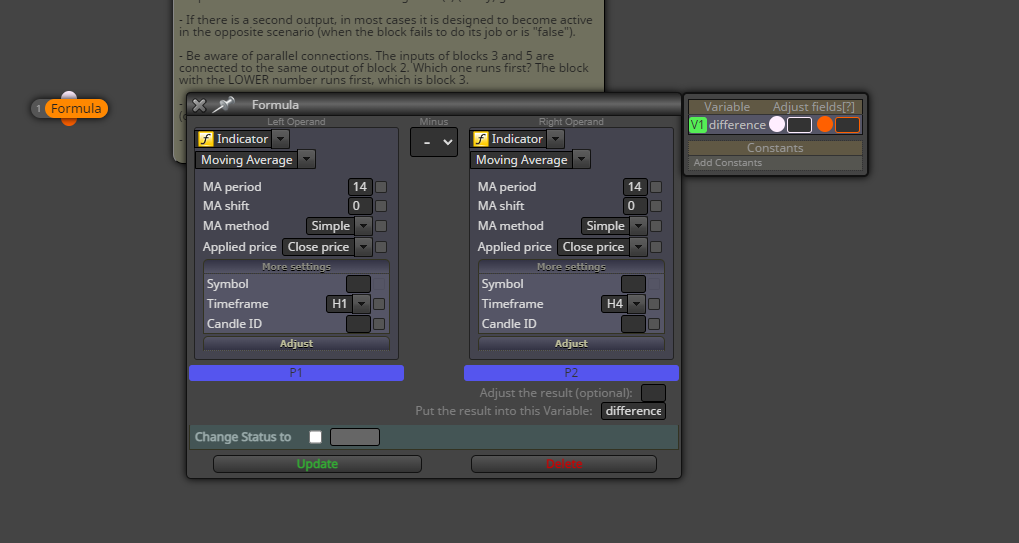Viewport: 1019px width, 543px height.
Task: Click the orange color swatch for difference
Action: (x=825, y=125)
